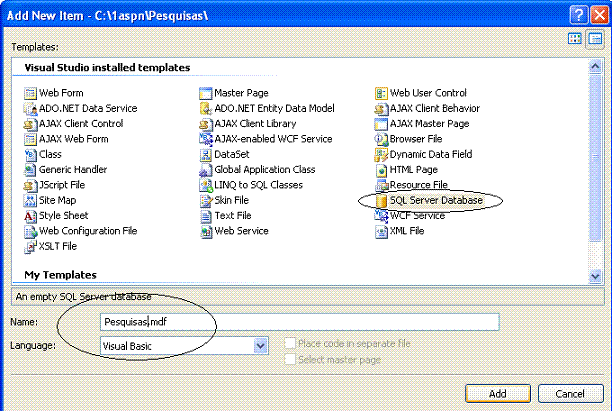Pick the WCF Service icon

click(381, 216)
